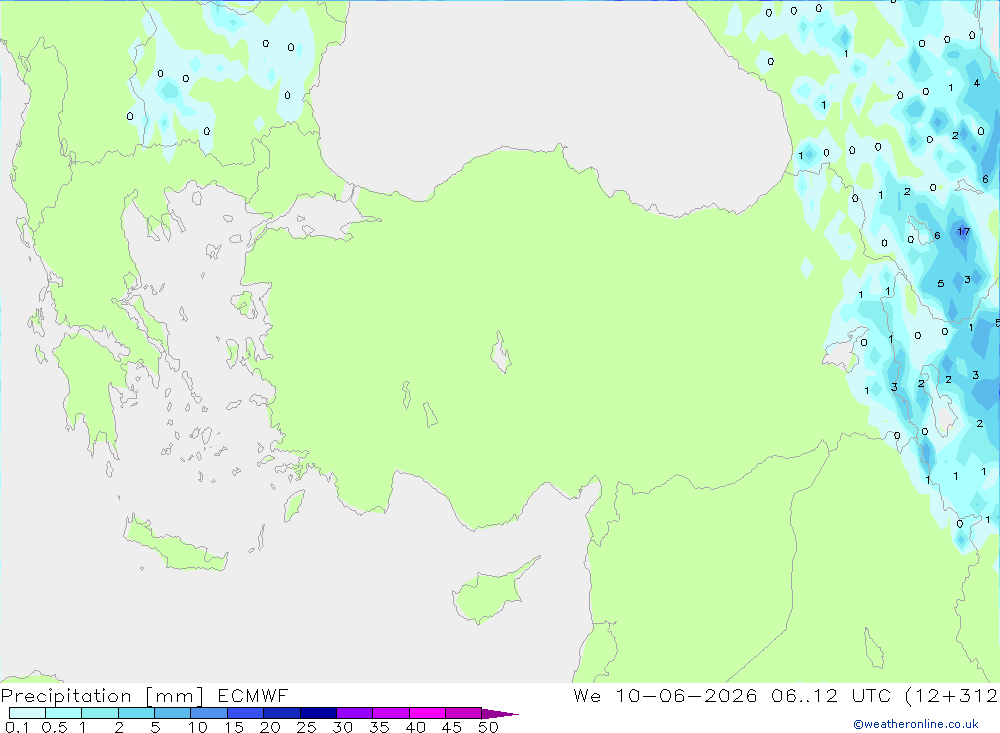Viewport: 1000px width, 733px height.
Task: Click the legend label '50'
Action: [x=489, y=727]
